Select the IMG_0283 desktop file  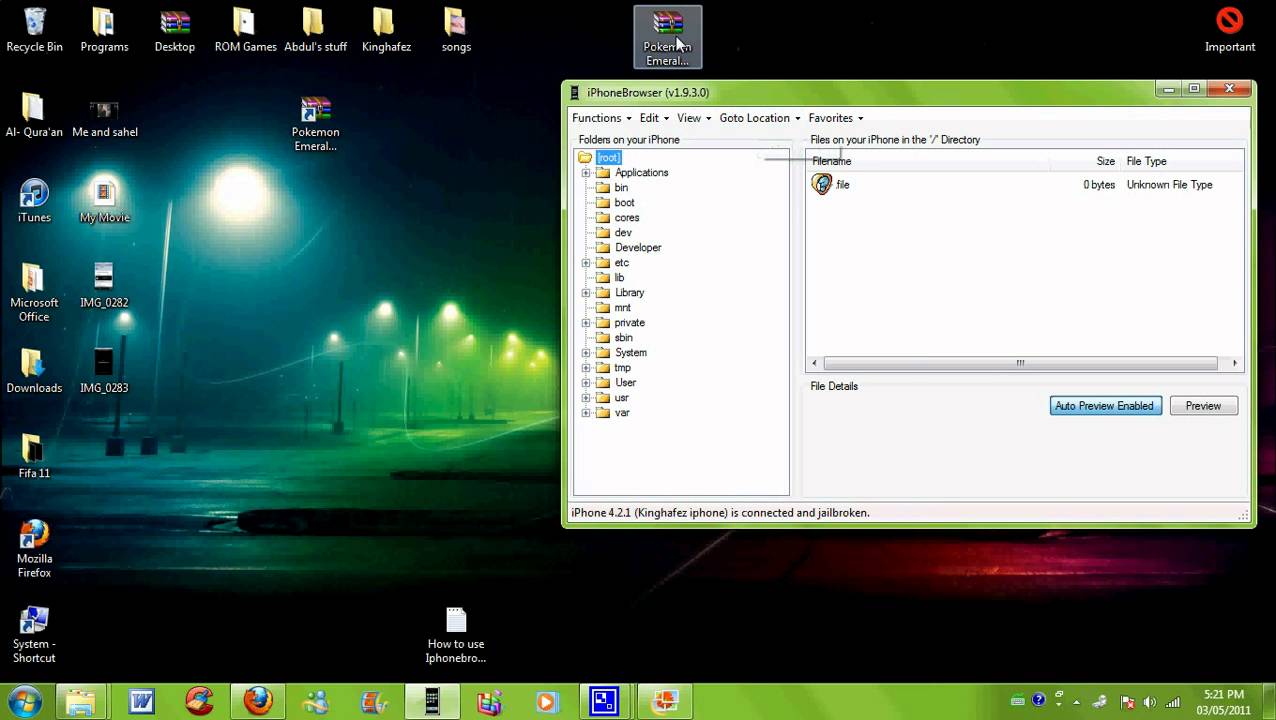point(104,371)
